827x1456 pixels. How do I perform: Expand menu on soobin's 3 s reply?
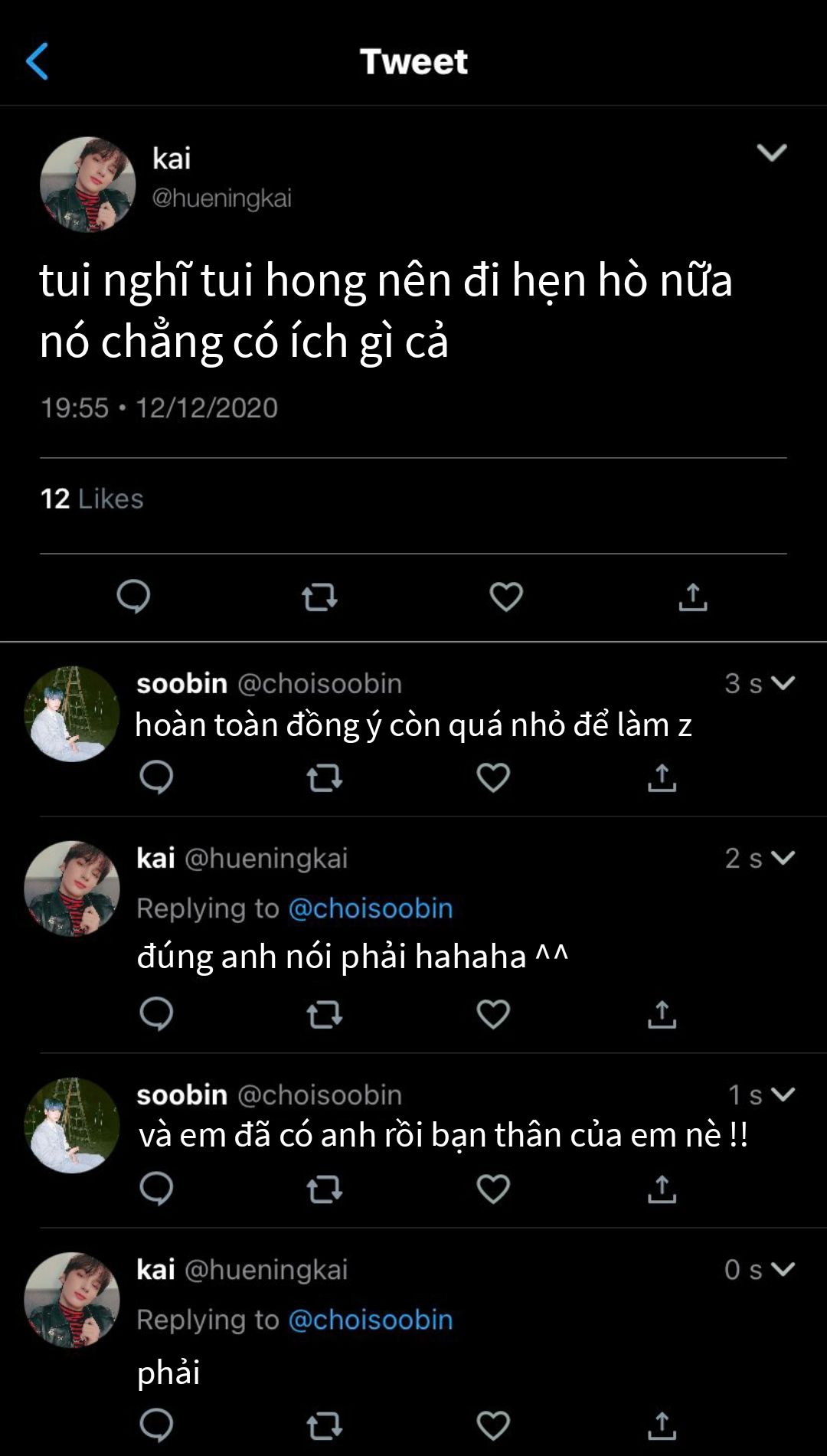pos(783,682)
